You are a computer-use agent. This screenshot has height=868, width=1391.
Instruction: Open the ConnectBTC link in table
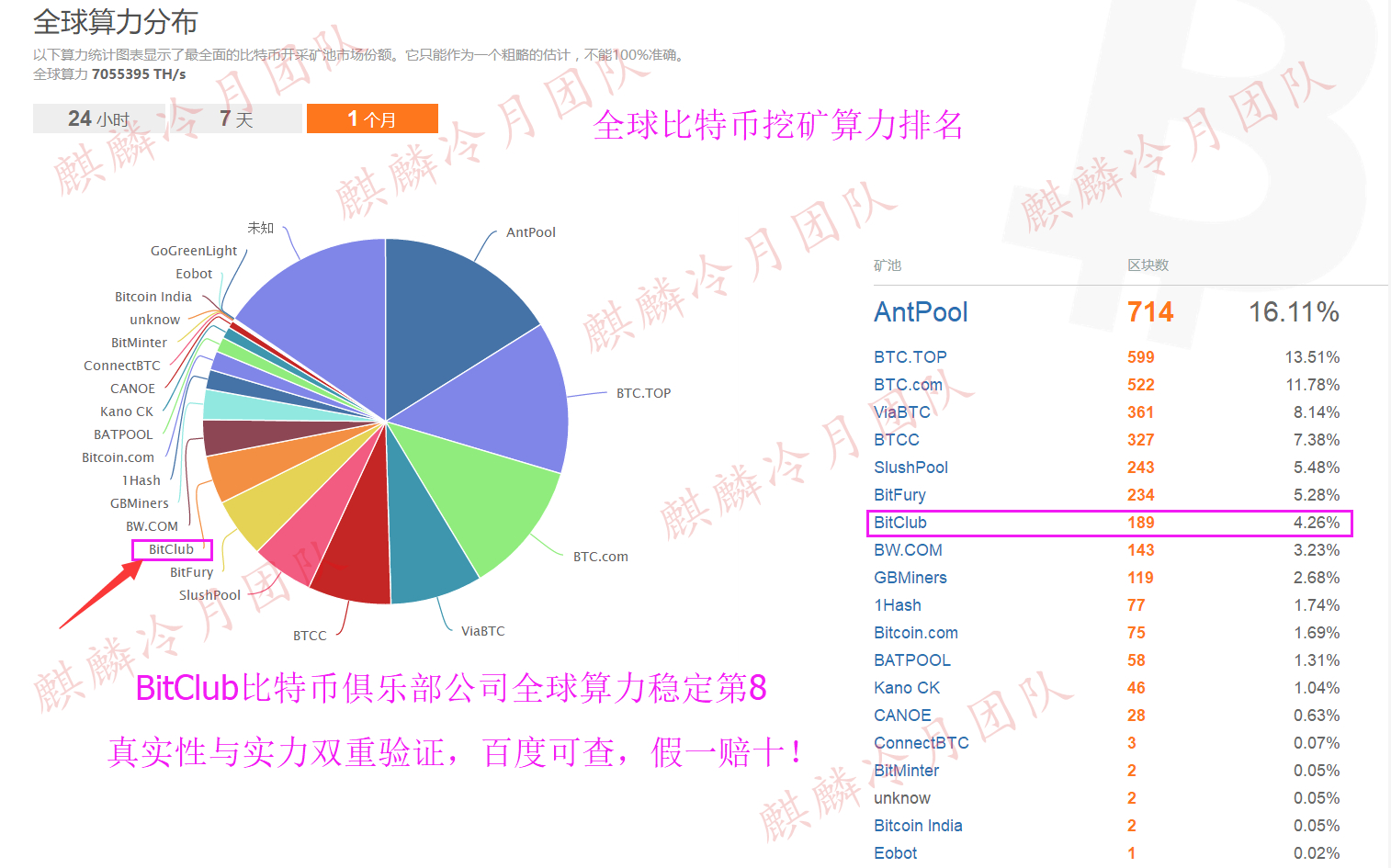921,743
